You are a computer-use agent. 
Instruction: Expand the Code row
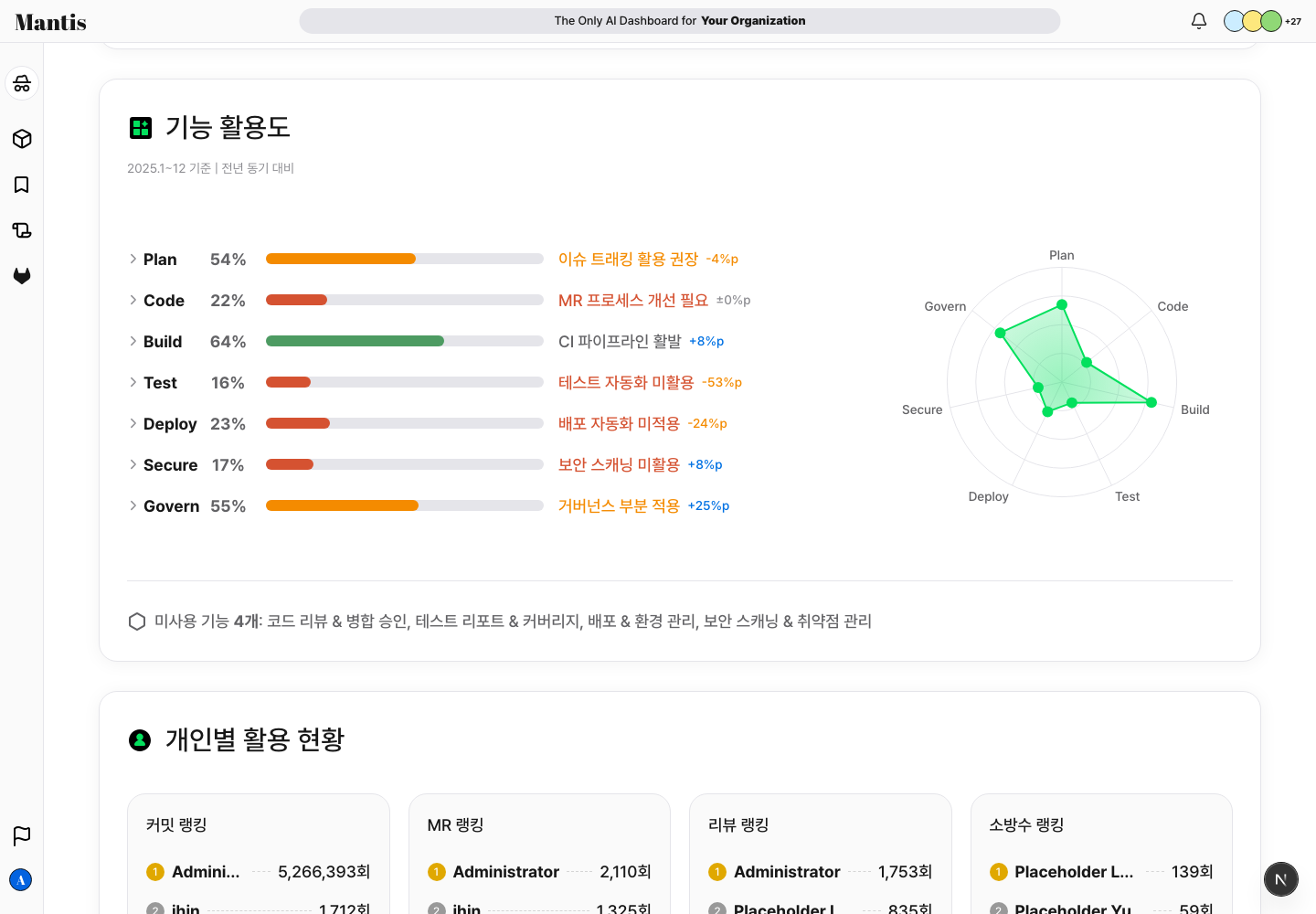click(133, 300)
